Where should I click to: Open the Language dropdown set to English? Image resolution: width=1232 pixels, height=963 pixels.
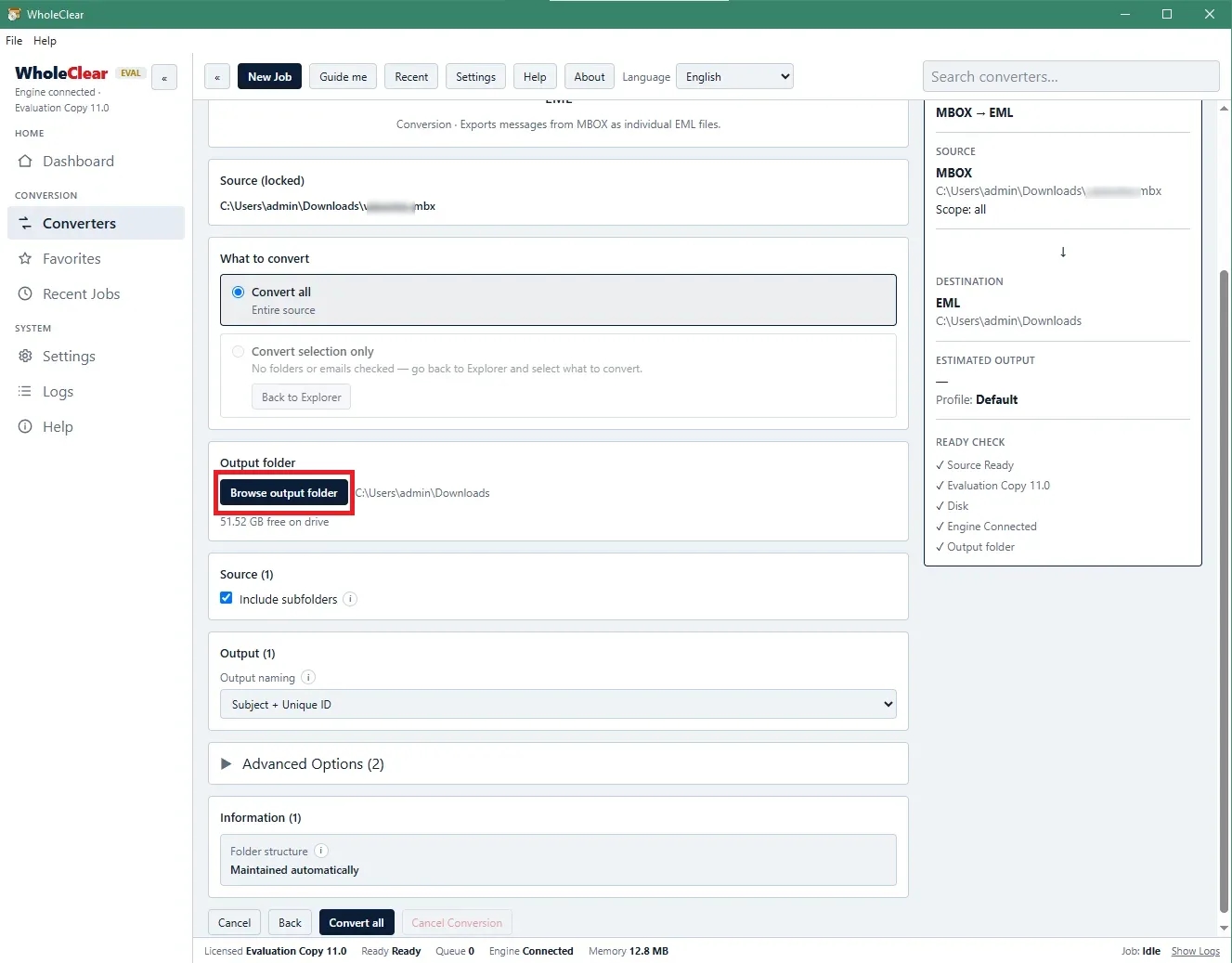click(734, 77)
